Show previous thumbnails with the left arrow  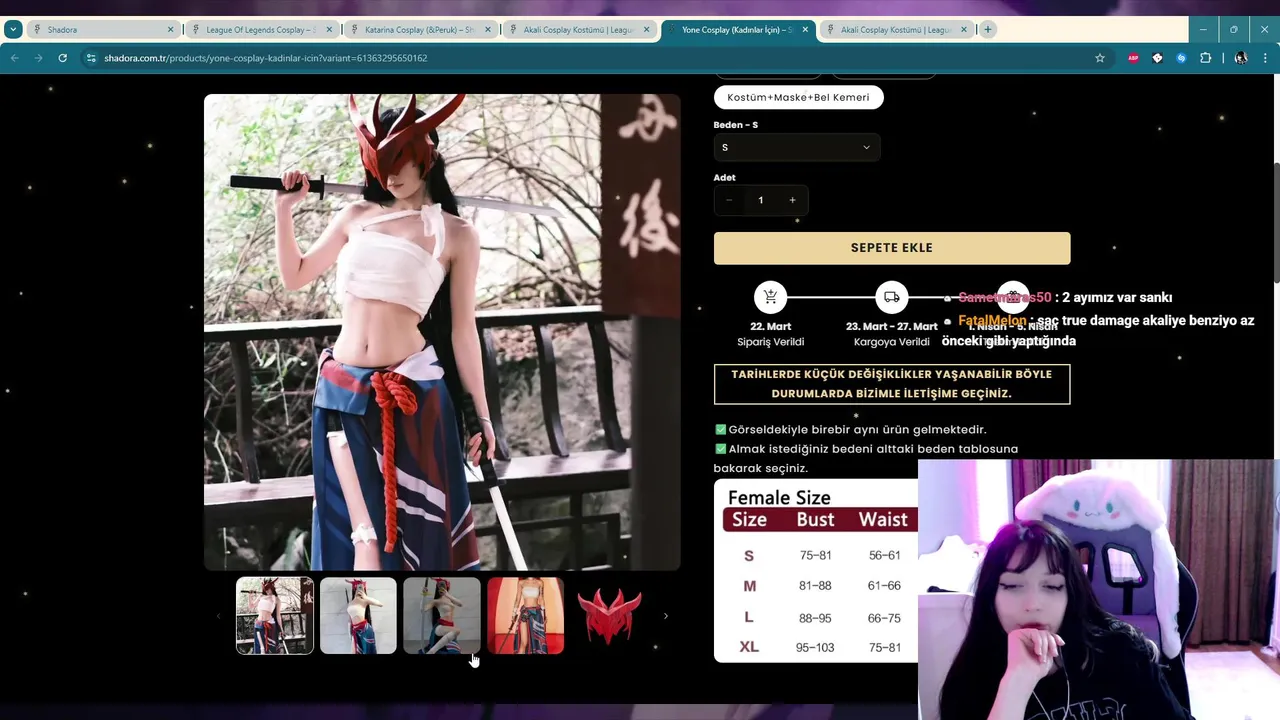click(x=219, y=616)
